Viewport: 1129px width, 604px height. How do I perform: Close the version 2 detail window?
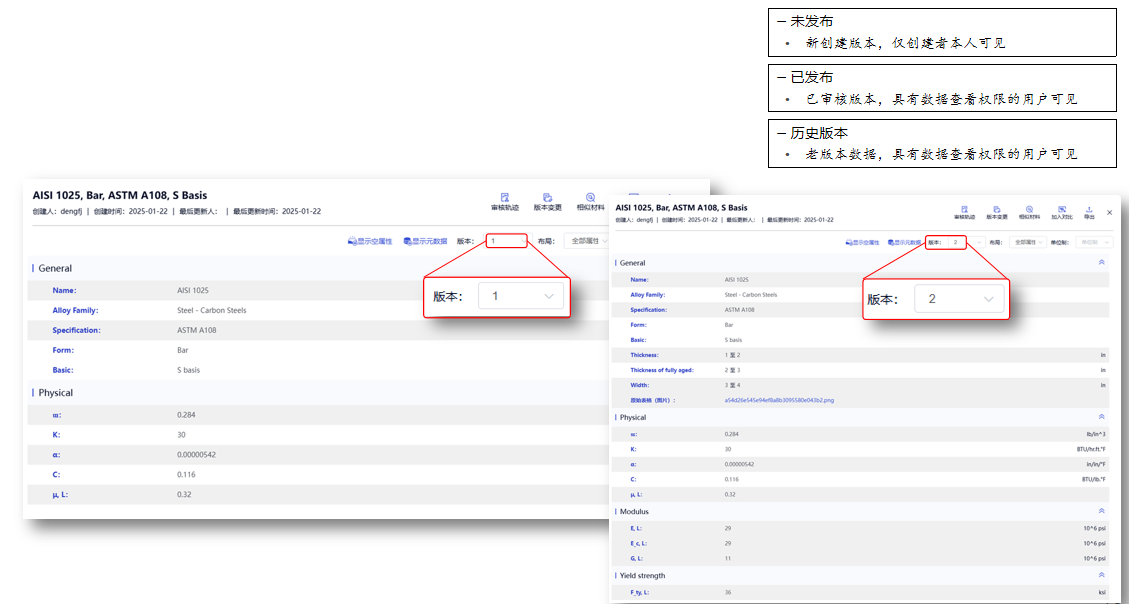click(1110, 212)
